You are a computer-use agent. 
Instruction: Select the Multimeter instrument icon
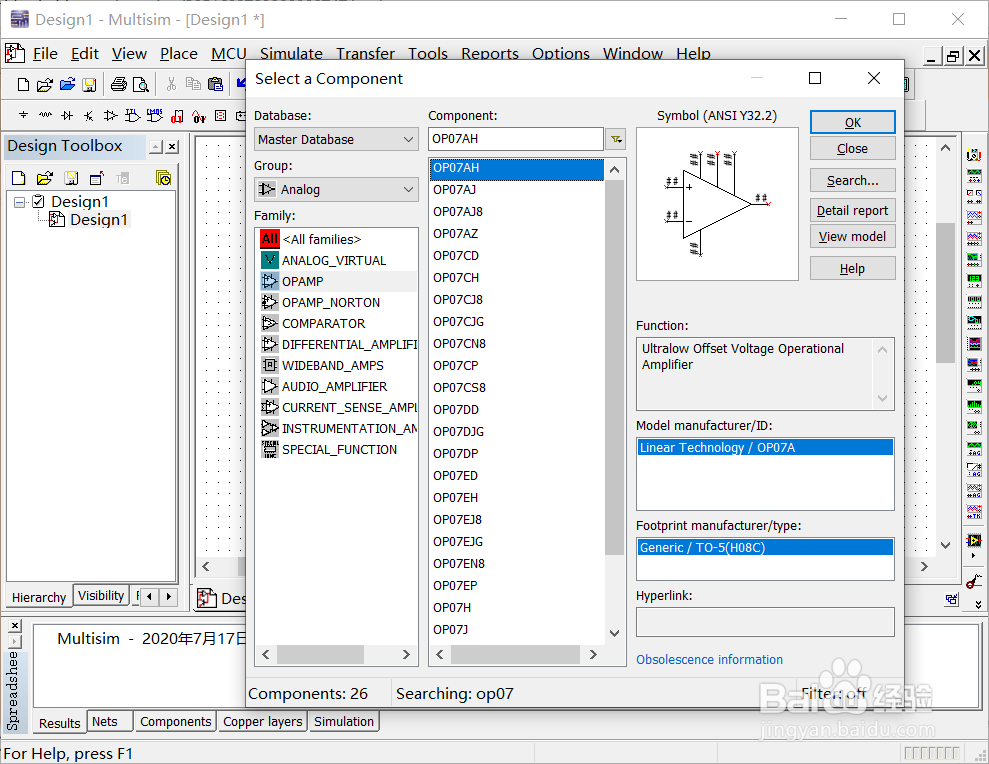pos(974,154)
